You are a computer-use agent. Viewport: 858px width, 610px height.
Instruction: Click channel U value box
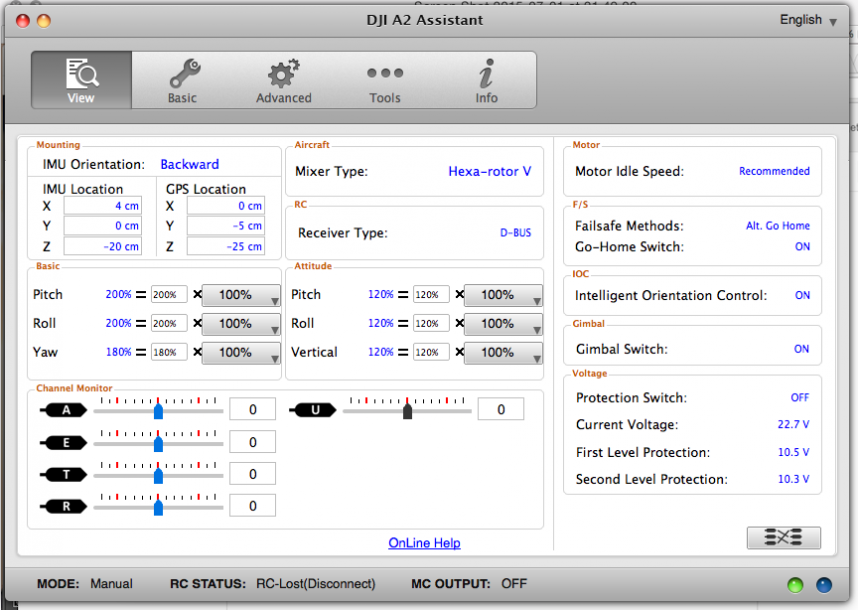click(x=501, y=409)
